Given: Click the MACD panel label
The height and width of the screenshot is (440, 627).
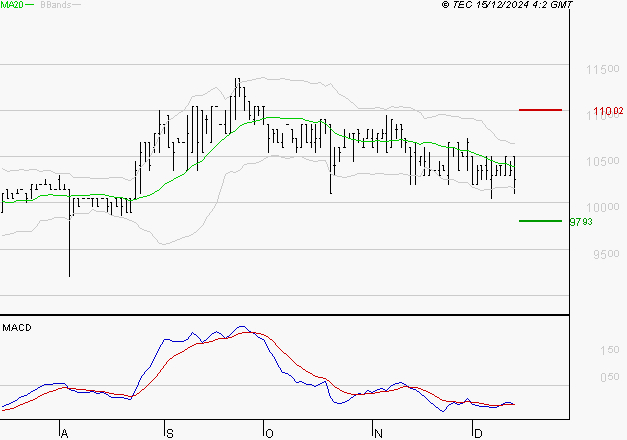Looking at the screenshot, I should point(17,328).
